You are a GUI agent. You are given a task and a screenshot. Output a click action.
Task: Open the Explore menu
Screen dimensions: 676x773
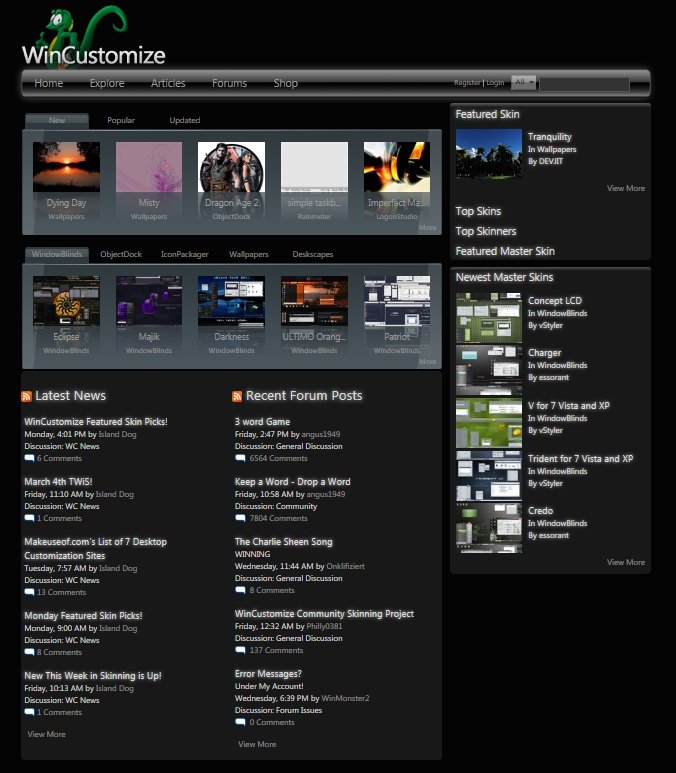pos(107,83)
